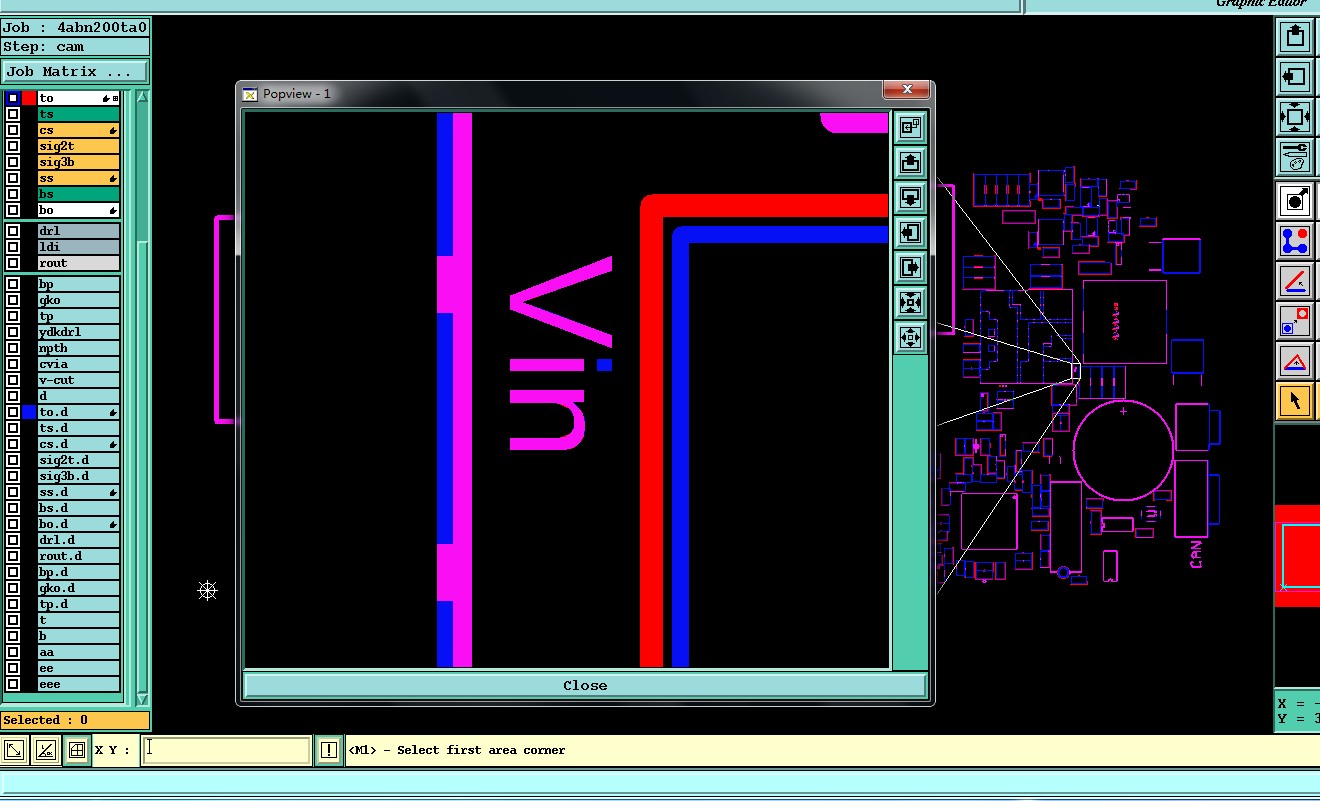Close the Popview - 1 window
Viewport: 1320px width, 801px height.
pyautogui.click(x=907, y=90)
